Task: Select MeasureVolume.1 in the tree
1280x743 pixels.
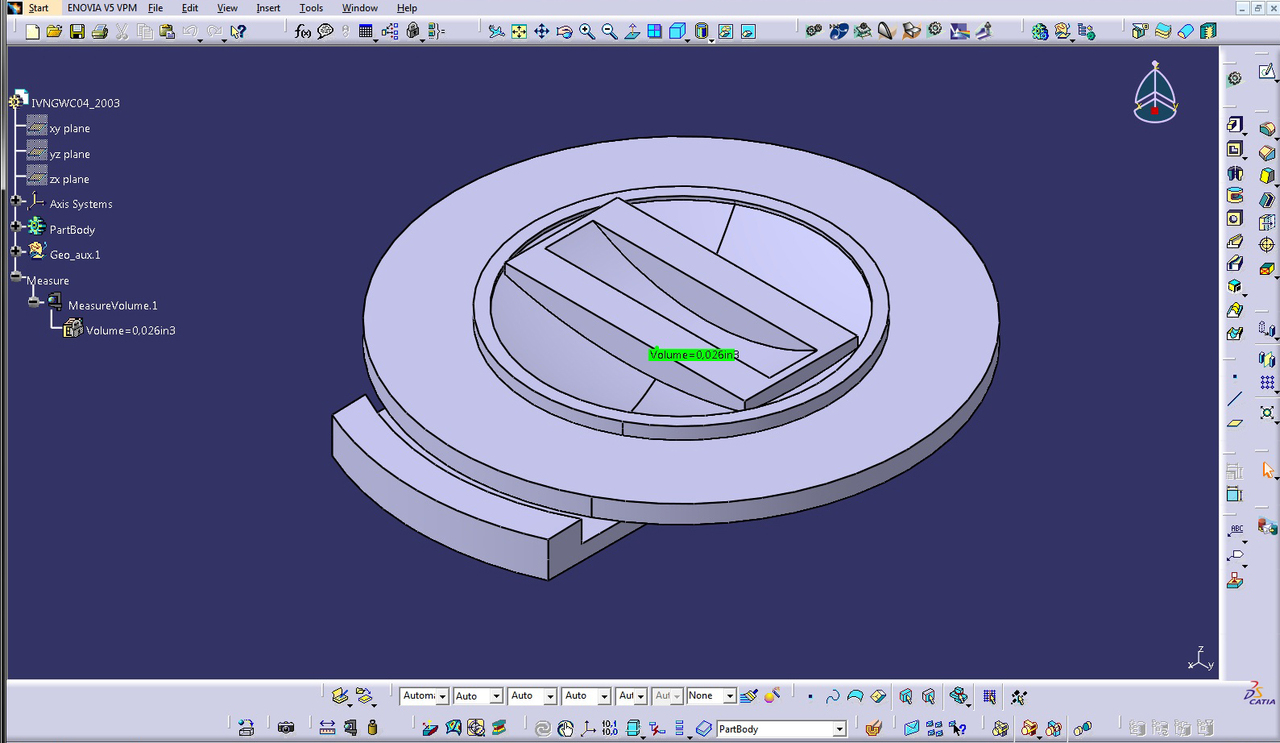Action: coord(112,305)
